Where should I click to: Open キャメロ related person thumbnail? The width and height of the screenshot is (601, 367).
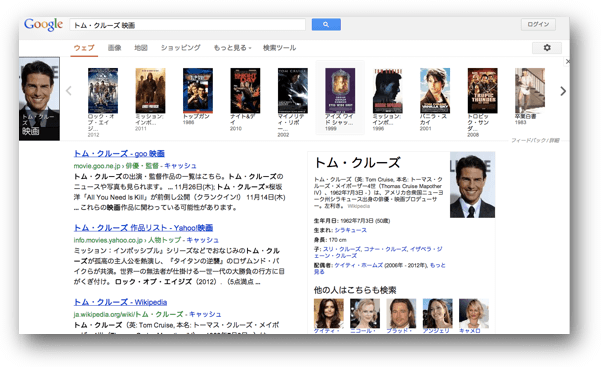tap(474, 314)
